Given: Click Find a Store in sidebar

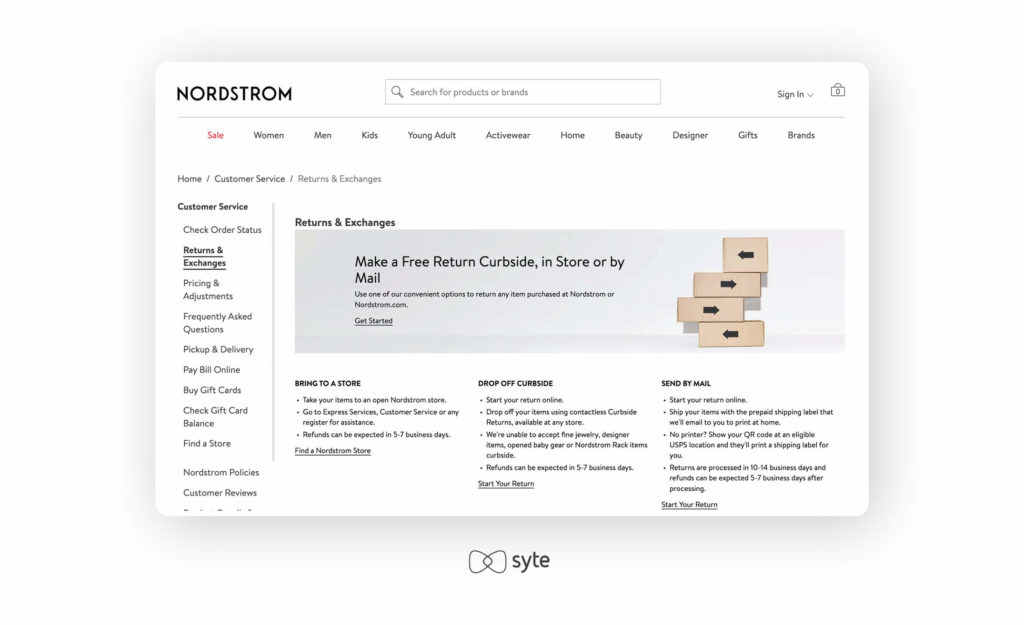Looking at the screenshot, I should [207, 443].
